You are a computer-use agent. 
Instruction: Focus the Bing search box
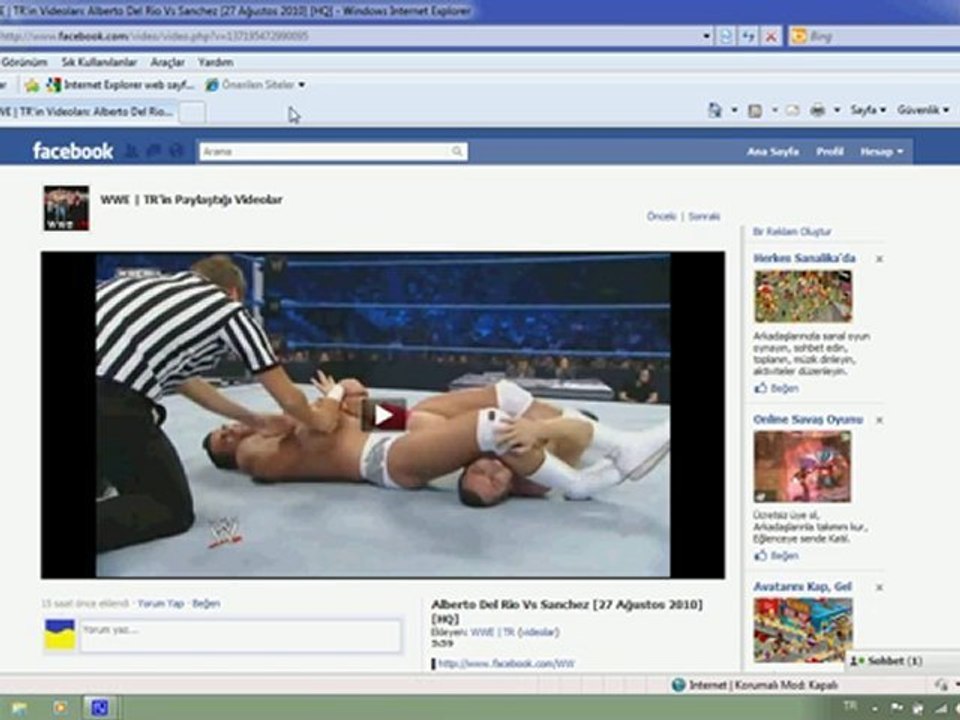pos(882,37)
